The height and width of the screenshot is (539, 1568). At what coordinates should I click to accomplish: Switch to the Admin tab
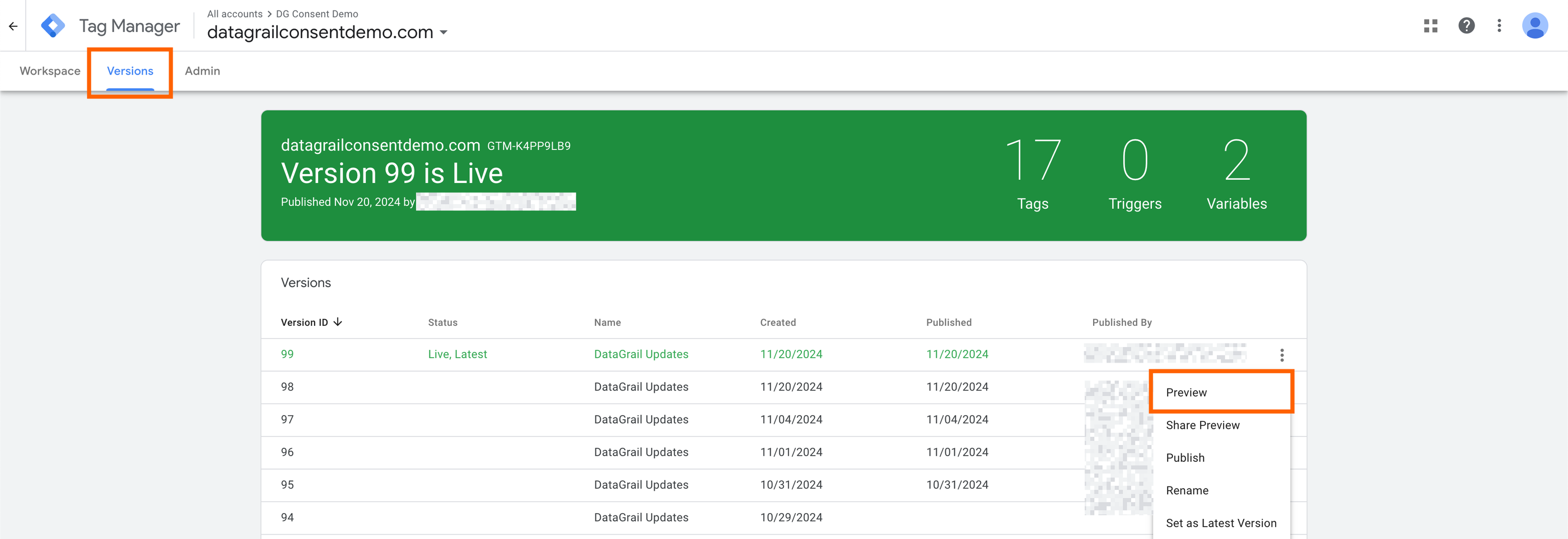202,71
